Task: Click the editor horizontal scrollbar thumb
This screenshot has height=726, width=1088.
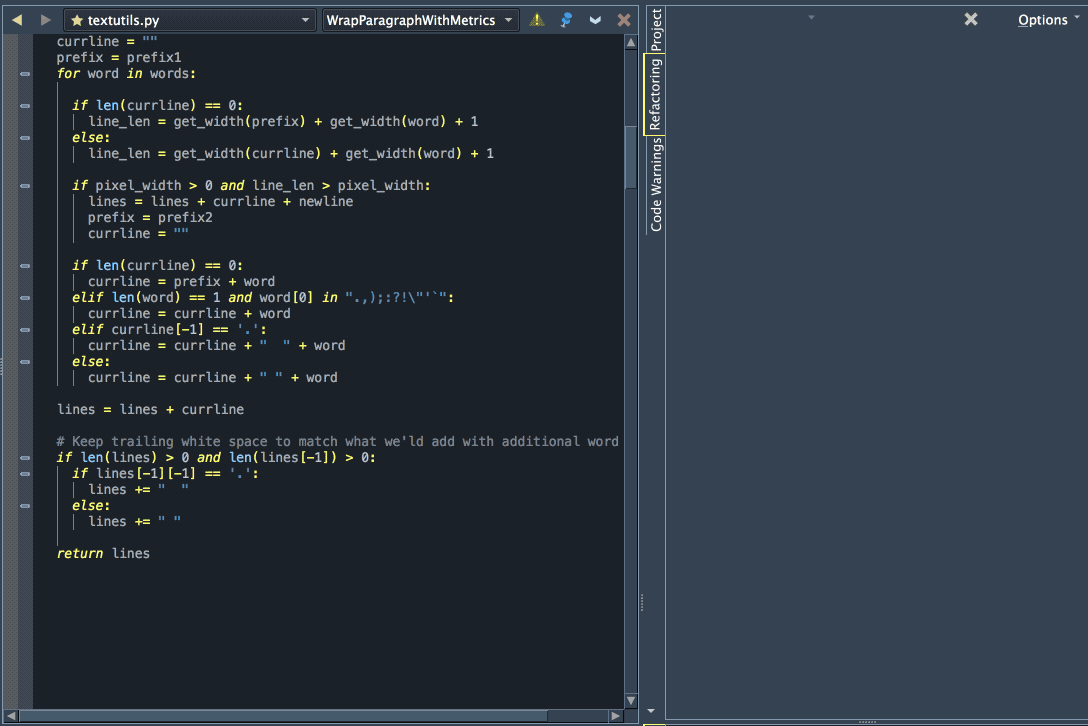Action: pyautogui.click(x=283, y=716)
